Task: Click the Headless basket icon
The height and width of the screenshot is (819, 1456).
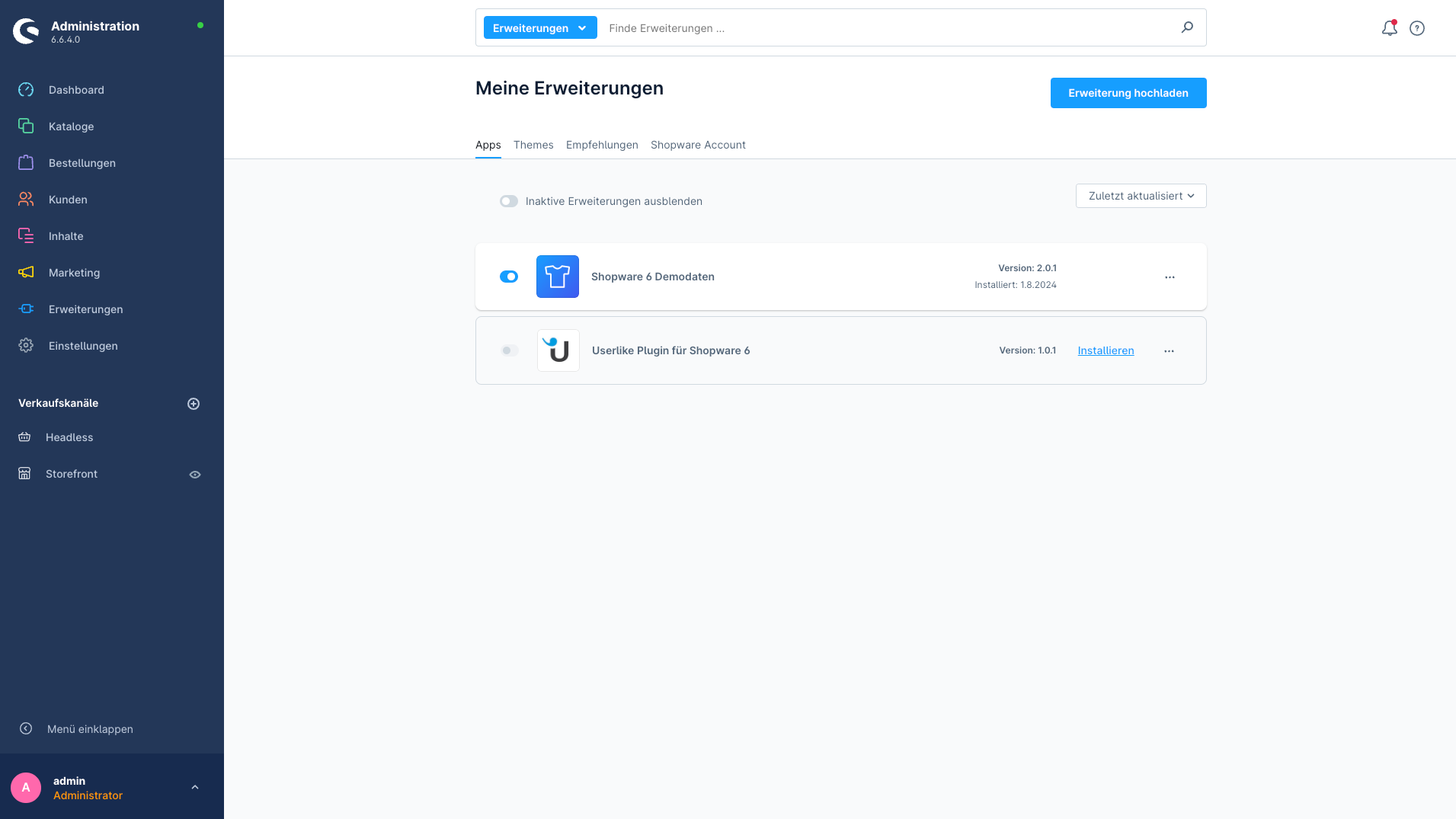Action: coord(24,437)
